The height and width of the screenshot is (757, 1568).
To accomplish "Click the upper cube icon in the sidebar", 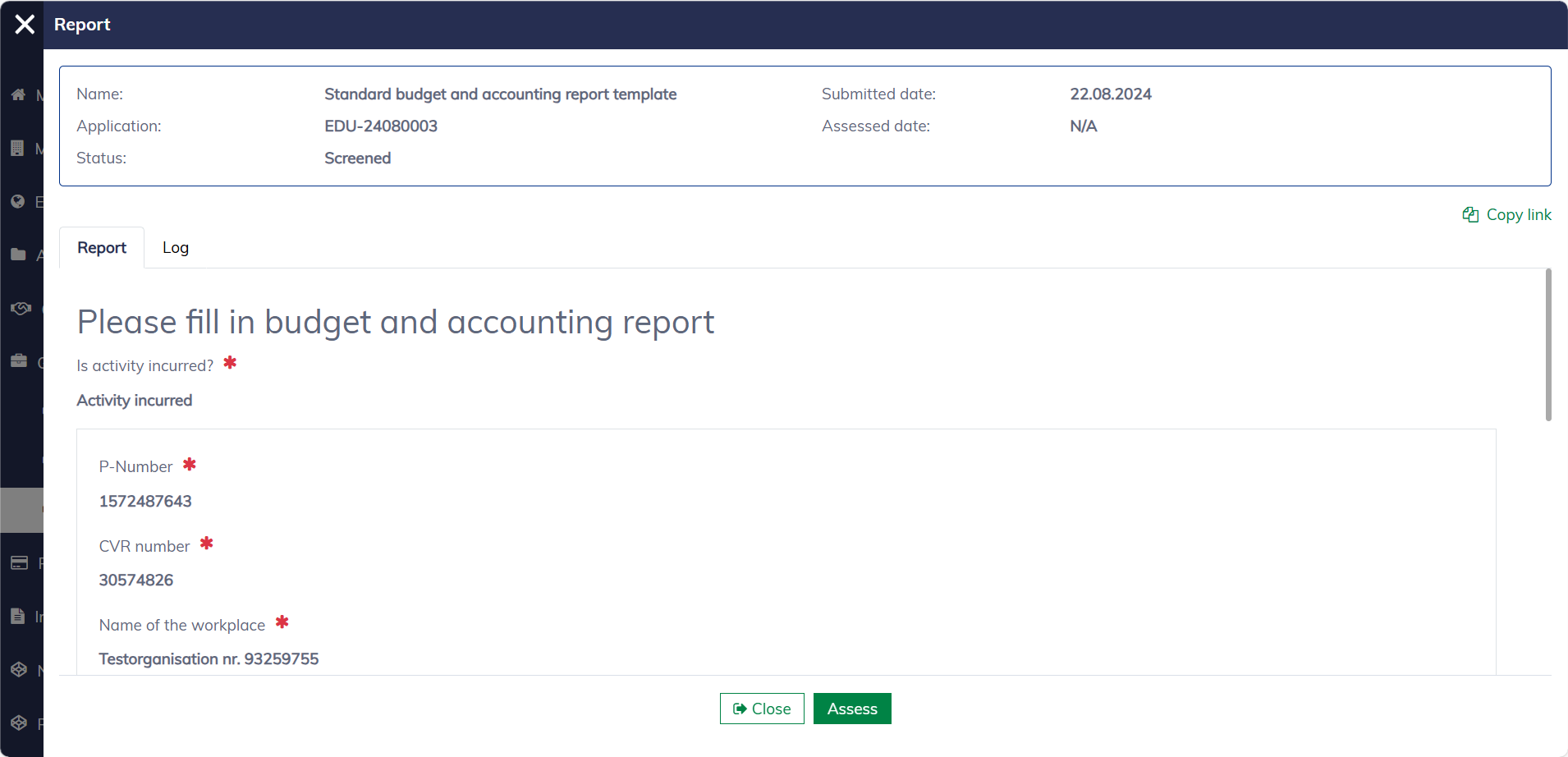I will coord(19,670).
